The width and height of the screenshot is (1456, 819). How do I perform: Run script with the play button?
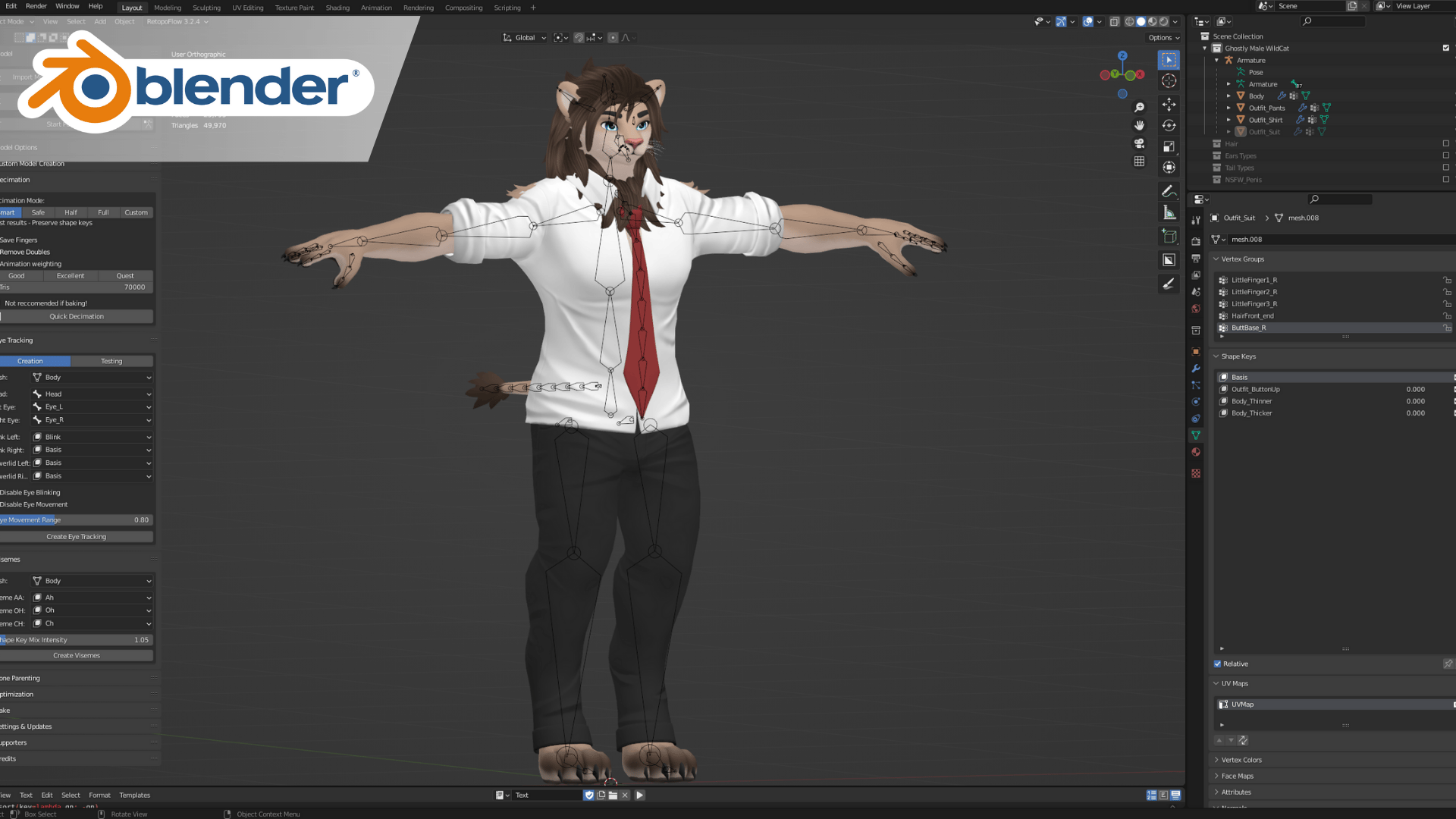[639, 795]
